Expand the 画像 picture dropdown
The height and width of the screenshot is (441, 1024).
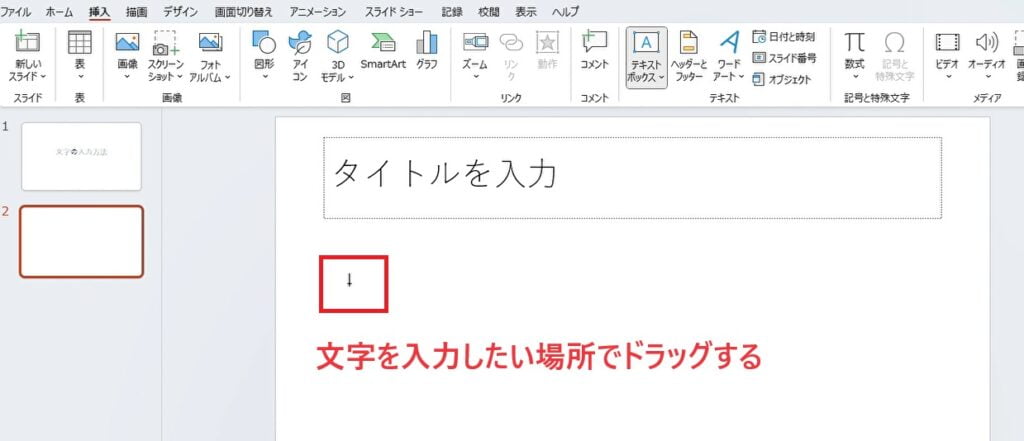127,56
